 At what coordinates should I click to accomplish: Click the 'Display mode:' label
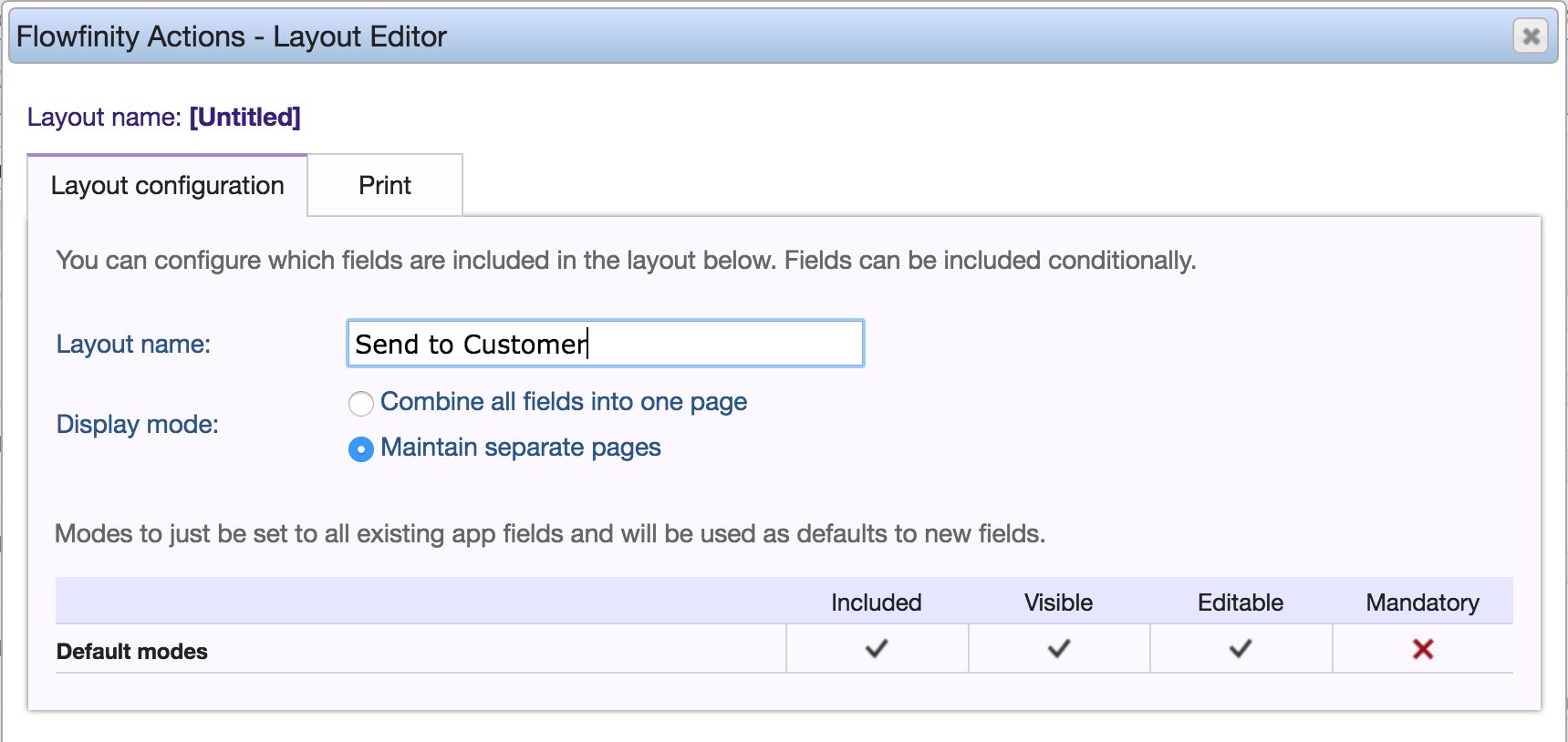[x=138, y=425]
